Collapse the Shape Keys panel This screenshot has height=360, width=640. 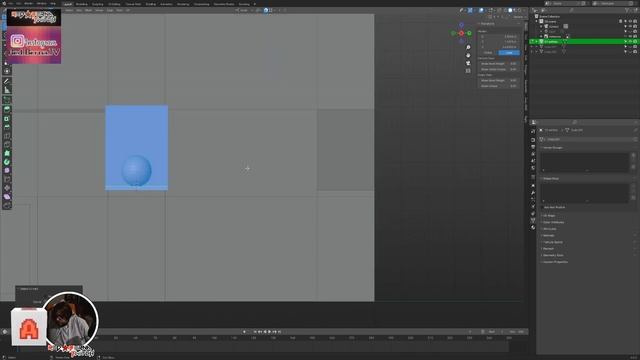pyautogui.click(x=550, y=178)
